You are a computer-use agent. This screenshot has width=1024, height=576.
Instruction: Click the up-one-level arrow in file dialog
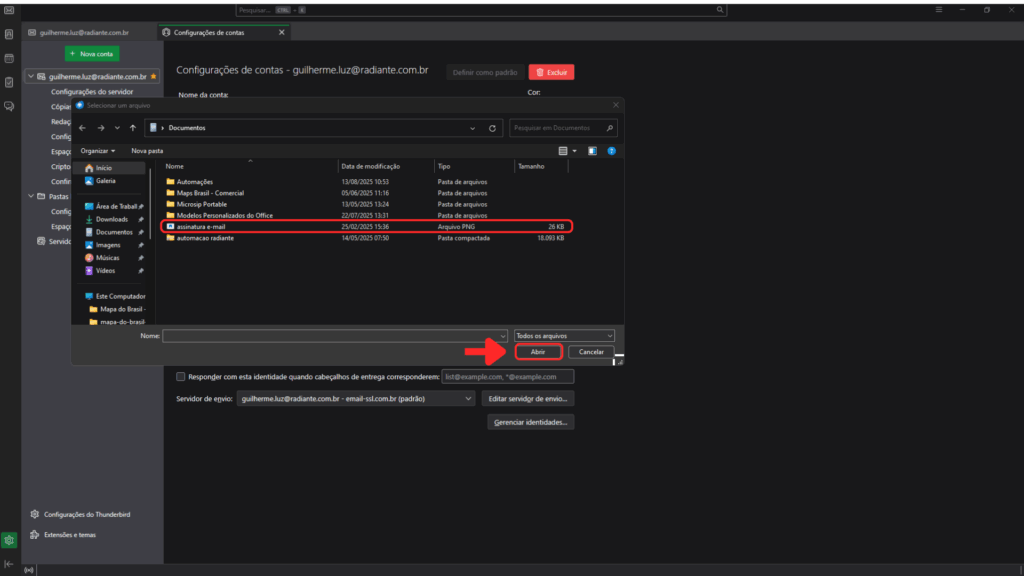click(x=132, y=128)
